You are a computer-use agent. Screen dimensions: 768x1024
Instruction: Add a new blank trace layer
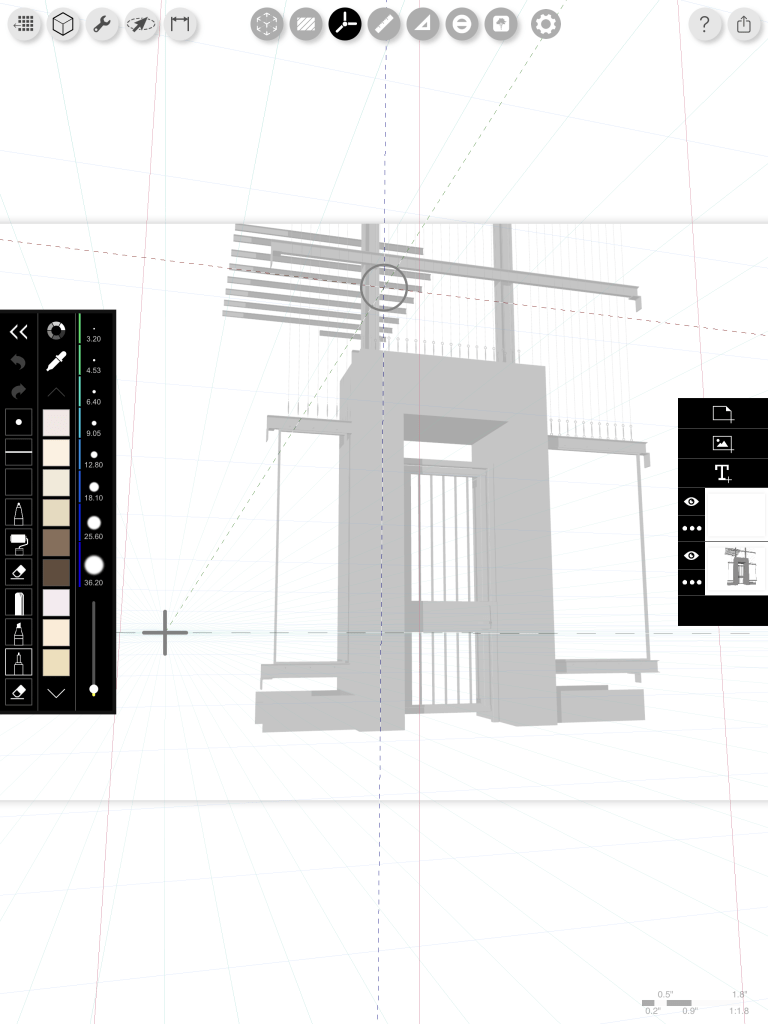[x=723, y=413]
